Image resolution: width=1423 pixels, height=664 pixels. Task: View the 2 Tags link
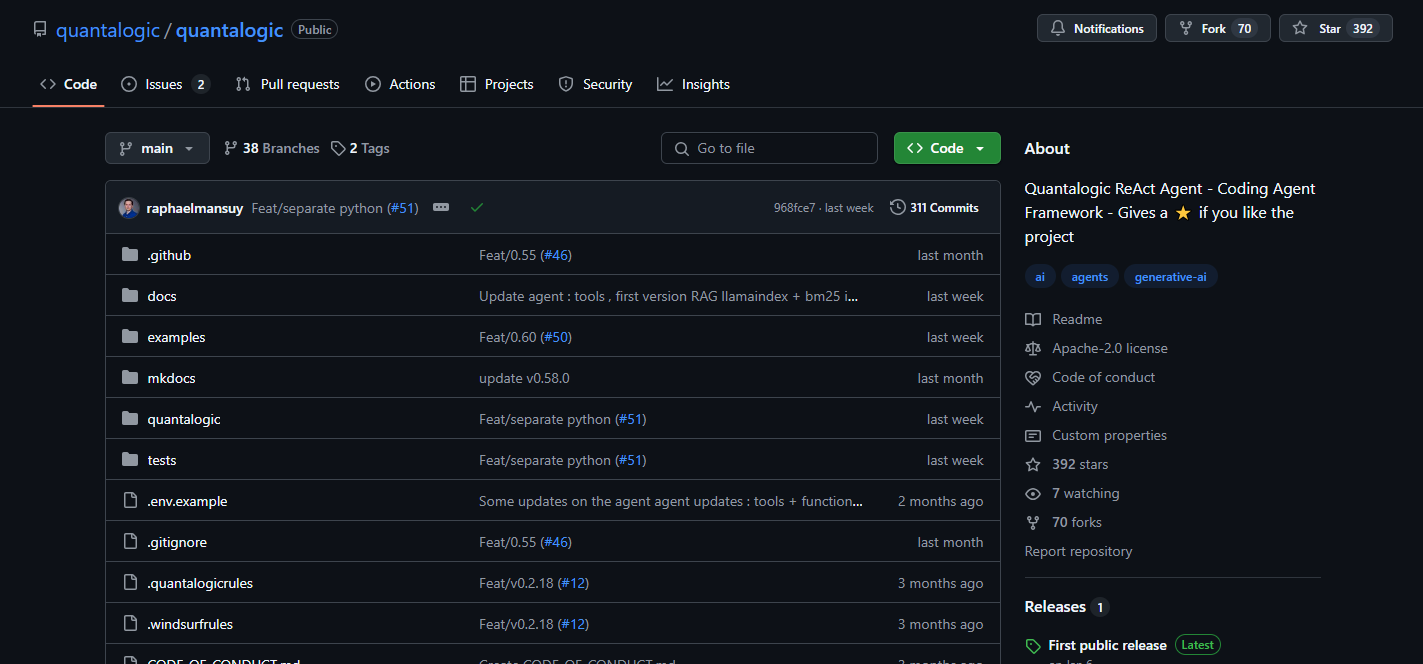click(360, 148)
